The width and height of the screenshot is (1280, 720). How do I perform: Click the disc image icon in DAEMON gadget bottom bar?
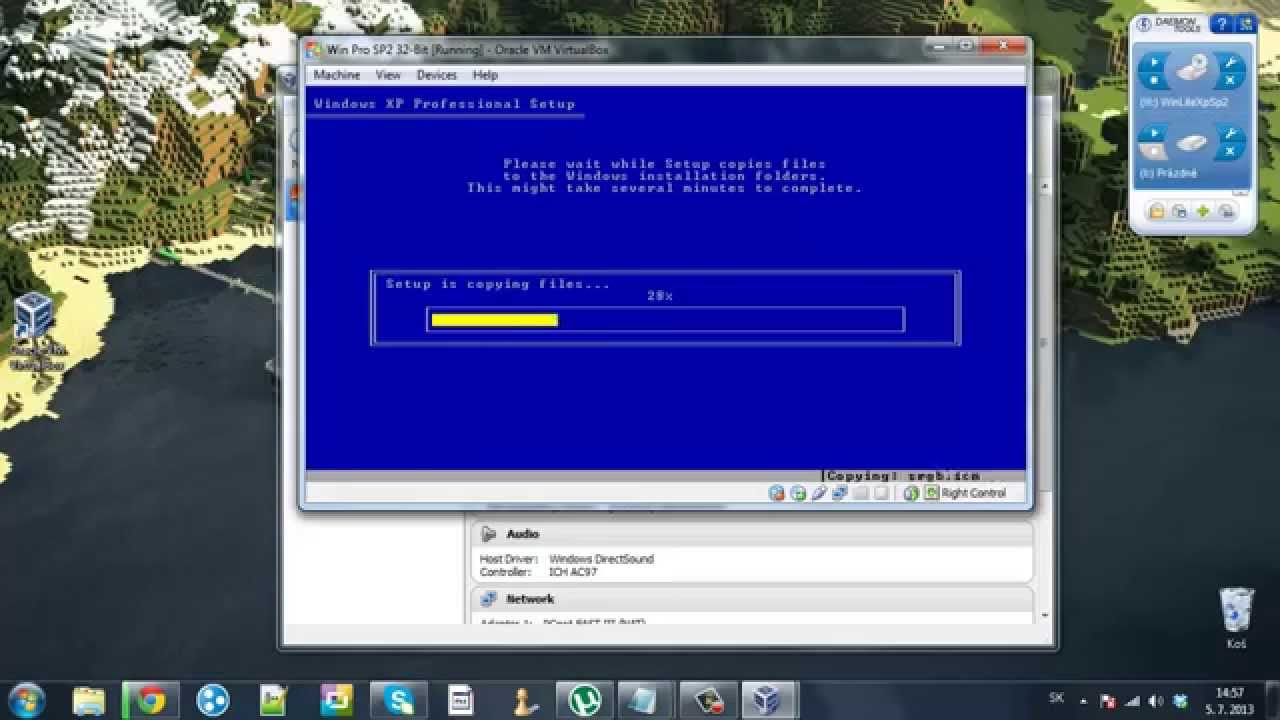1180,211
